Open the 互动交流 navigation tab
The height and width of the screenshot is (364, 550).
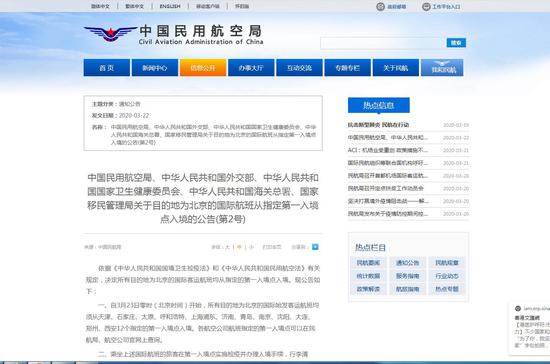click(x=299, y=68)
